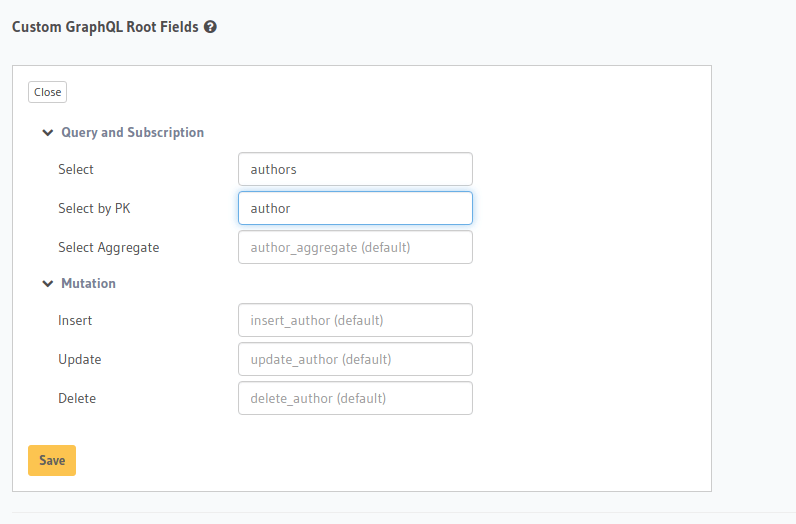The image size is (796, 524).
Task: Click the Select by PK input field
Action: [x=355, y=208]
